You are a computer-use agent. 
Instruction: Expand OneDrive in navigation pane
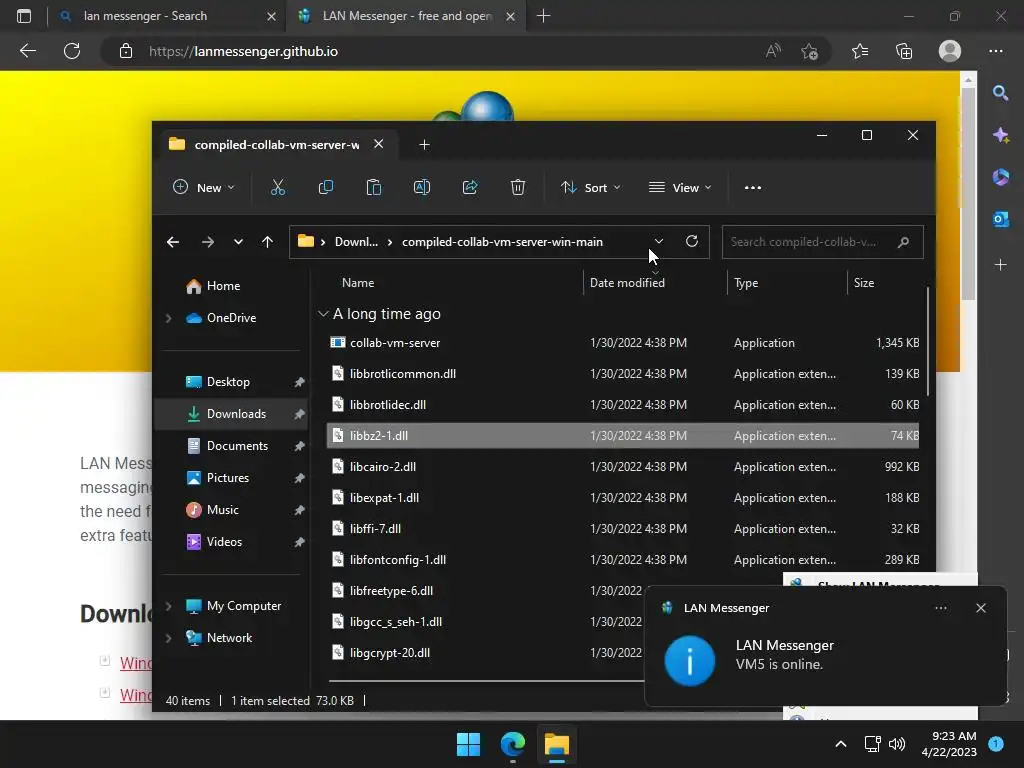[168, 318]
